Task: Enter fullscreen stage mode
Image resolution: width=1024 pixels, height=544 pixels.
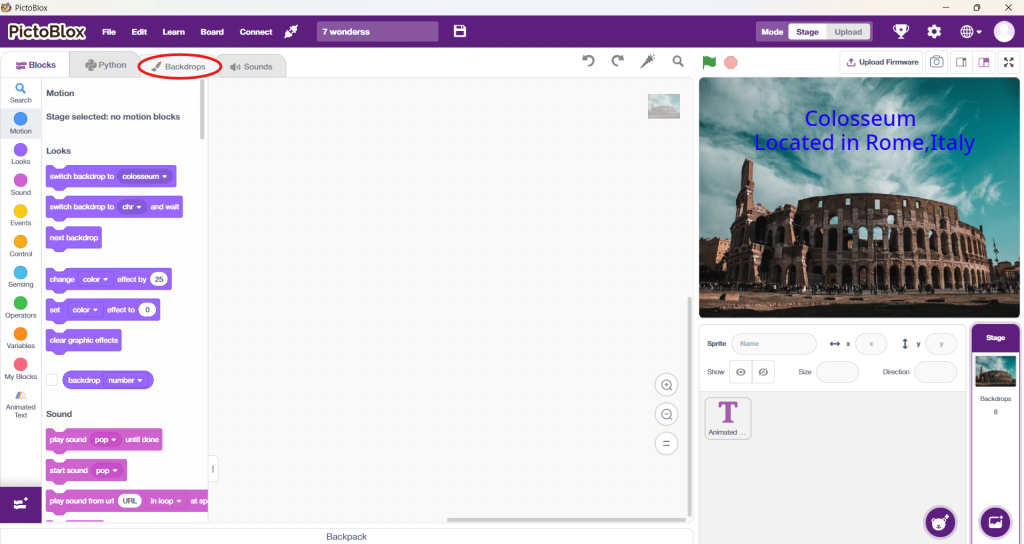Action: [x=1009, y=62]
